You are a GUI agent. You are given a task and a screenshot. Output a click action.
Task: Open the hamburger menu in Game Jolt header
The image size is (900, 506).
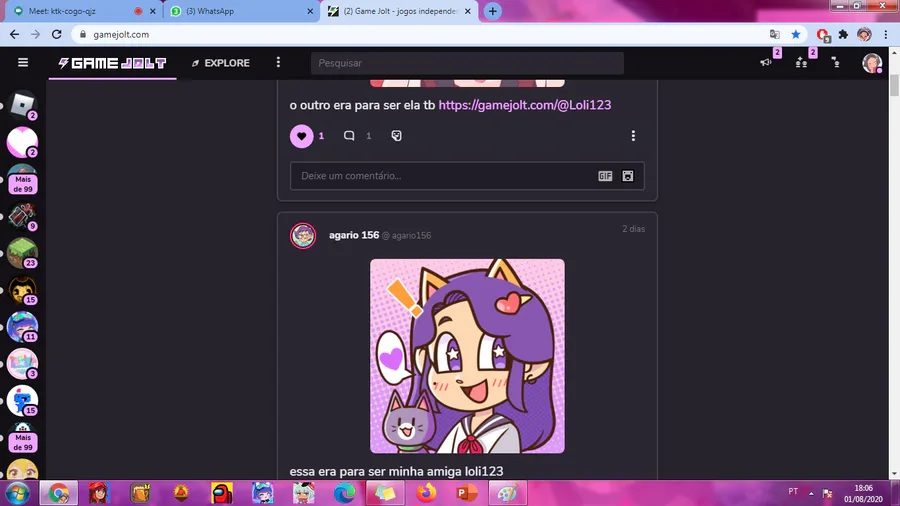tap(23, 63)
